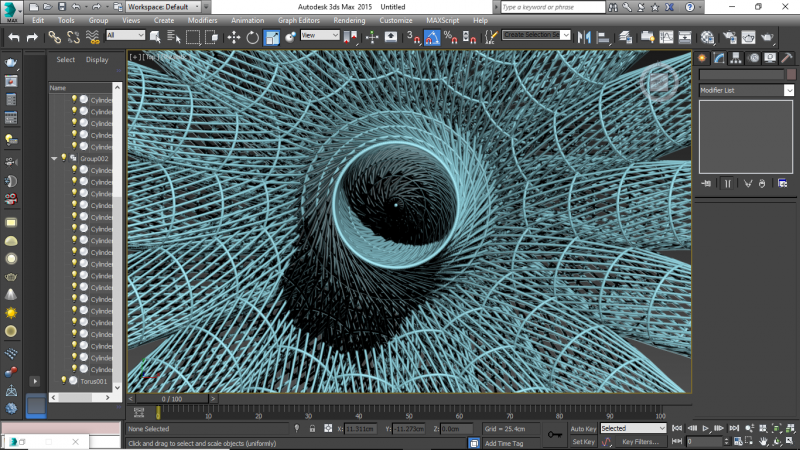
Task: Switch to the Modify command panel tab
Action: (719, 58)
